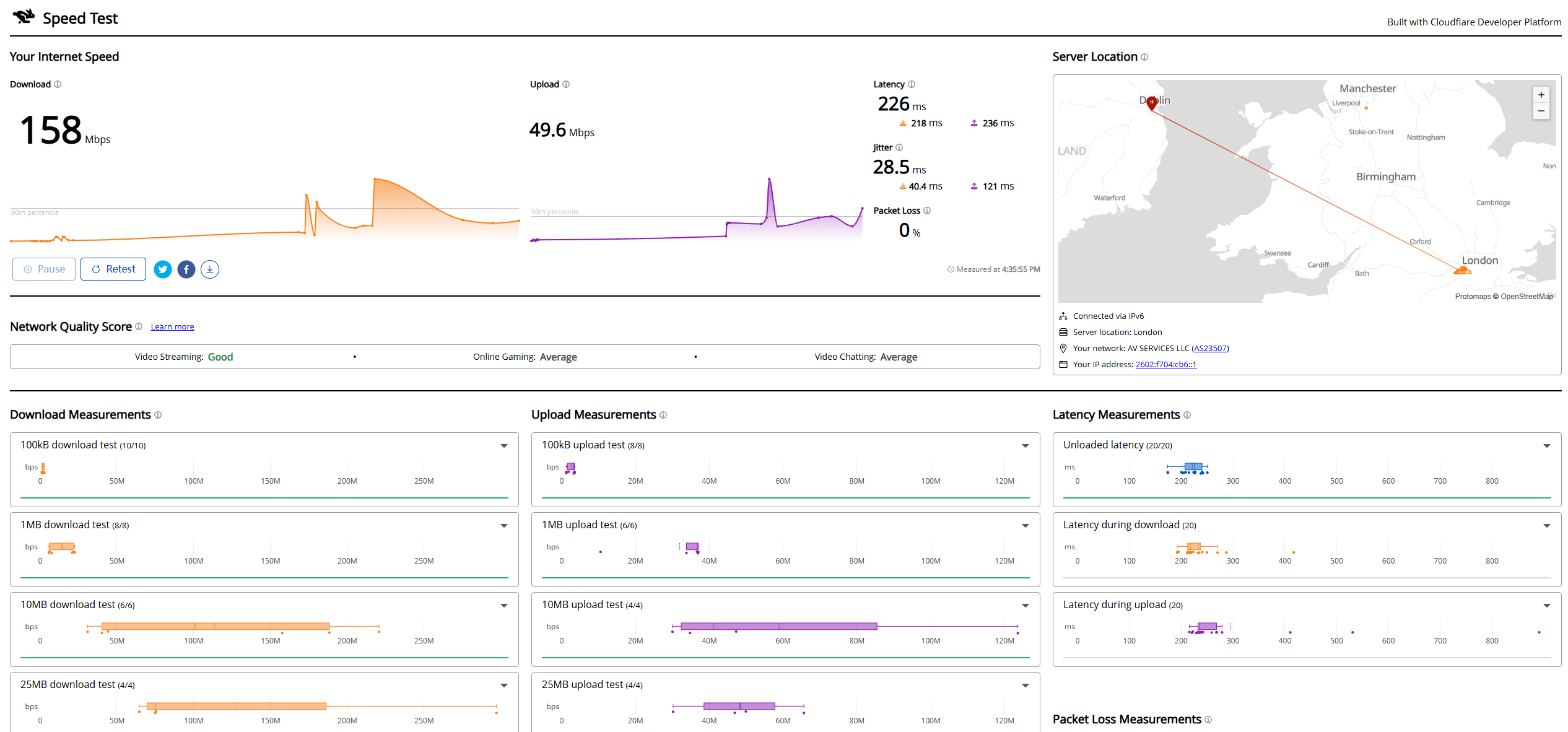The image size is (1568, 732).
Task: Expand Latency during upload panel
Action: 1547,606
